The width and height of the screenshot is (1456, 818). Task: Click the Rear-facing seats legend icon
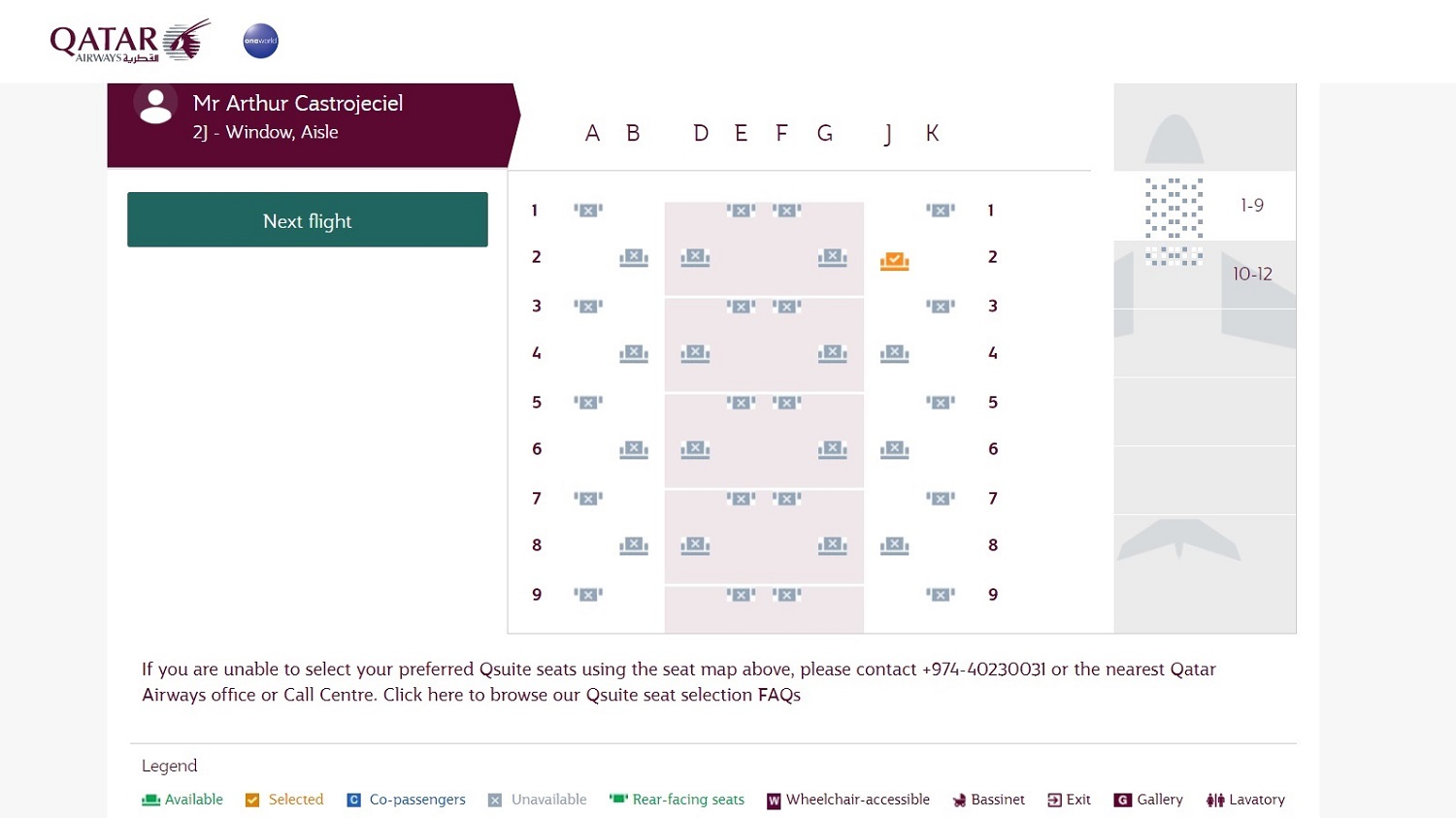pos(618,800)
